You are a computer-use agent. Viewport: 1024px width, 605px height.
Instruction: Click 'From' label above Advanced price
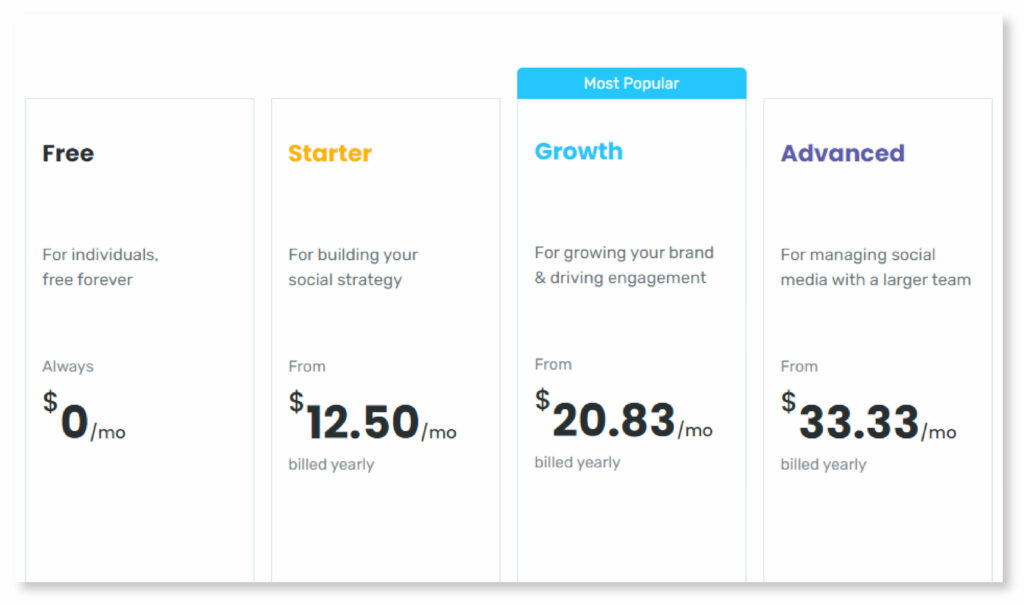[799, 367]
